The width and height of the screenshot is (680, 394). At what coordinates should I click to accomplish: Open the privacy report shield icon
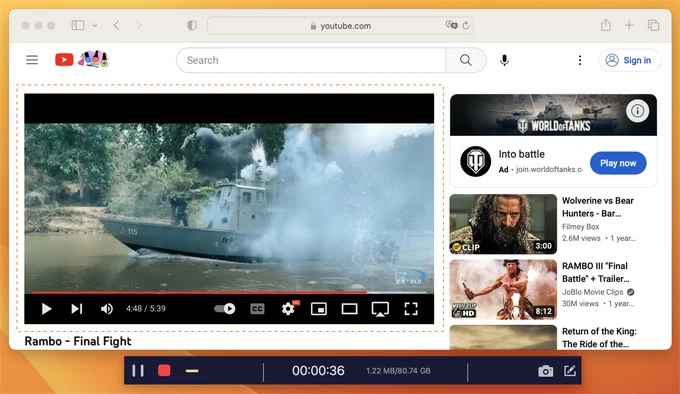192,26
